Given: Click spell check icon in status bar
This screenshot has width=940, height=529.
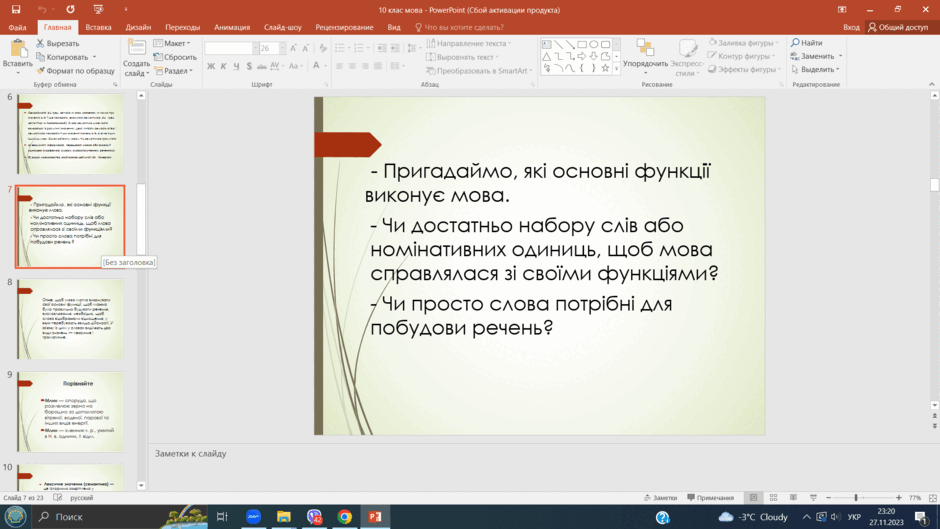Looking at the screenshot, I should (58, 498).
